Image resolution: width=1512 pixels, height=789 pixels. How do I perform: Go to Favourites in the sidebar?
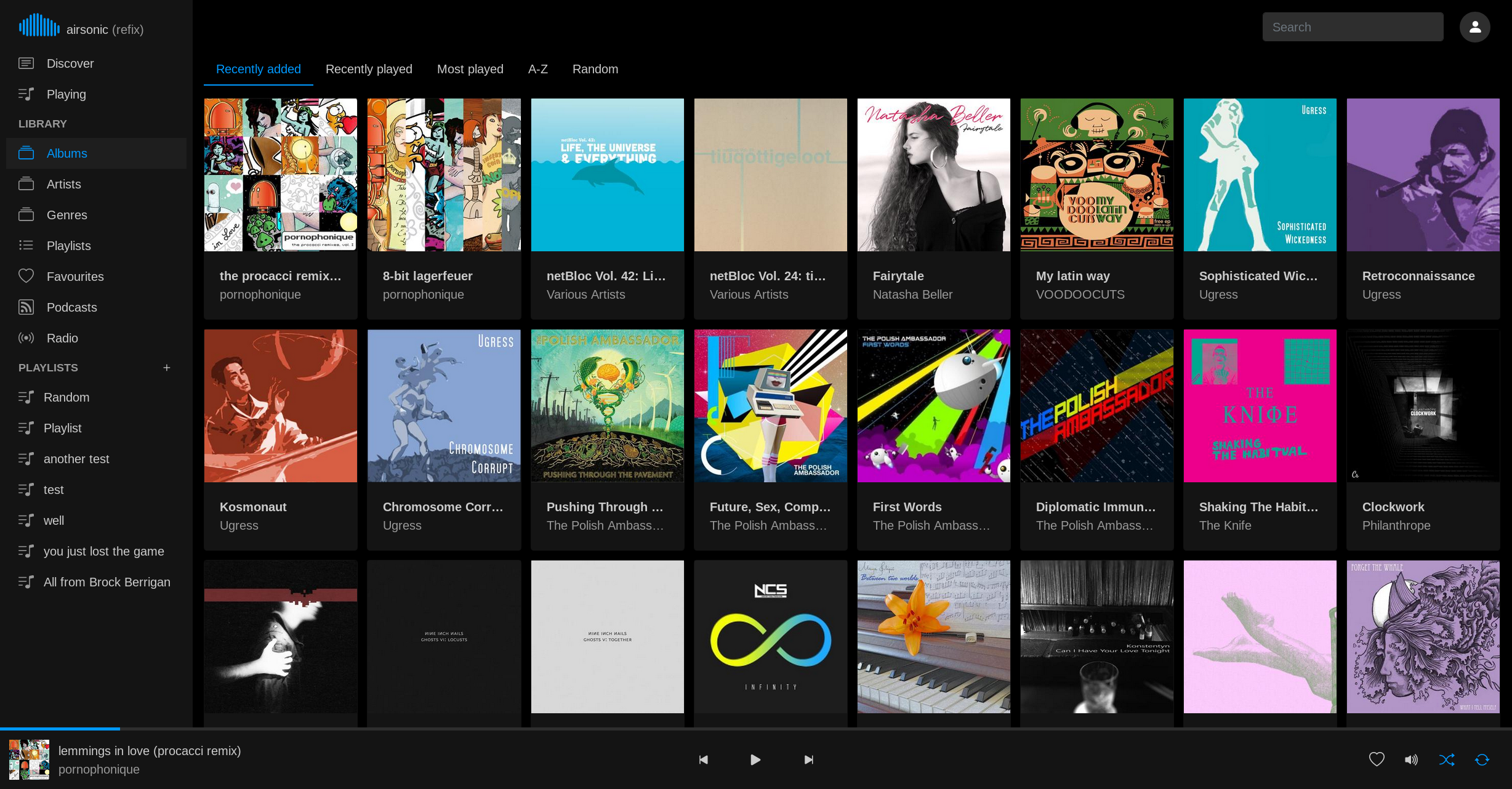tap(75, 277)
